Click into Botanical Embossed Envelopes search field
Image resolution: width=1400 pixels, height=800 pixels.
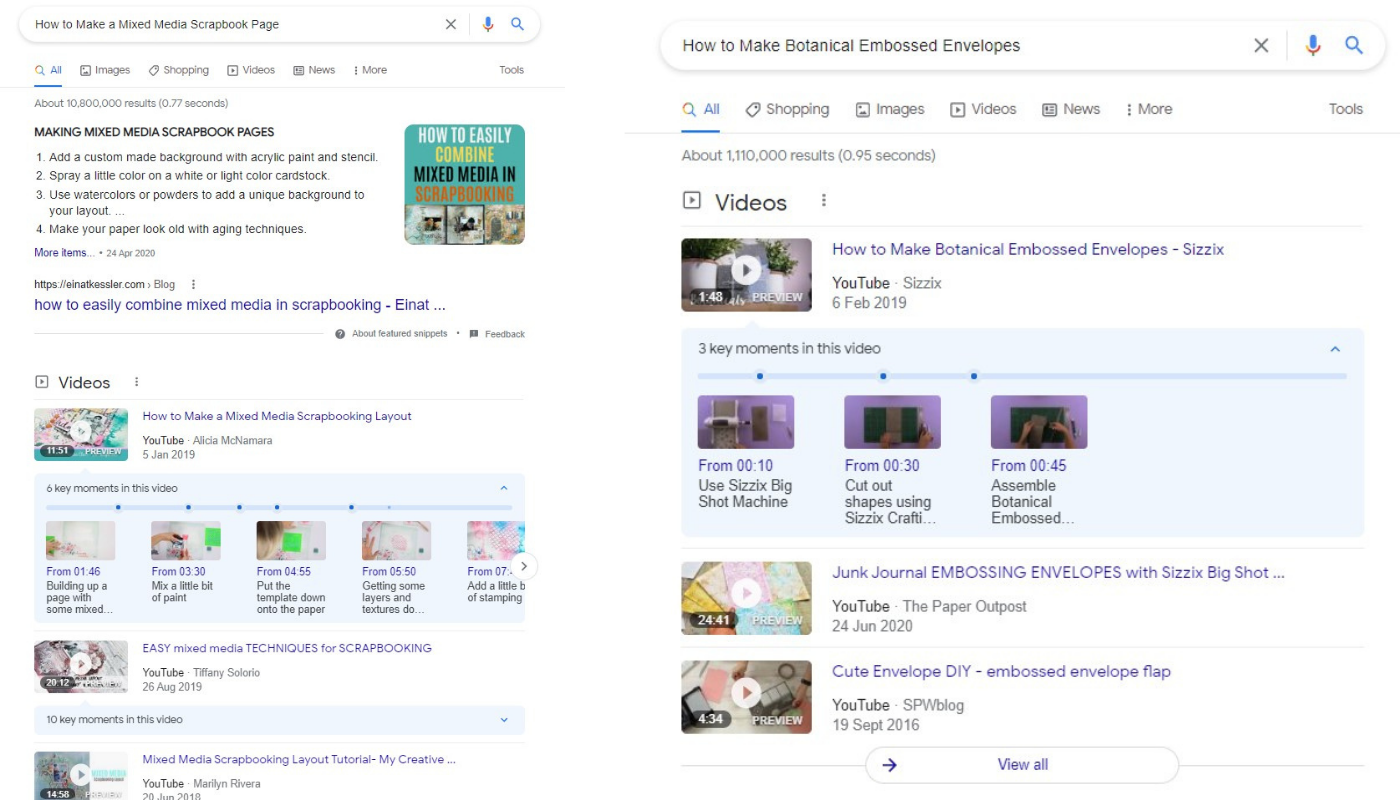tap(960, 45)
